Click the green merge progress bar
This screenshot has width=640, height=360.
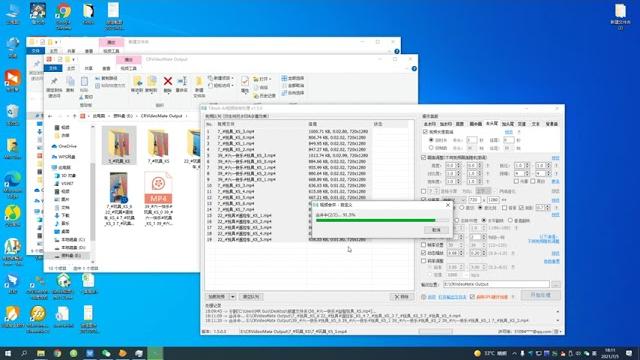click(376, 220)
